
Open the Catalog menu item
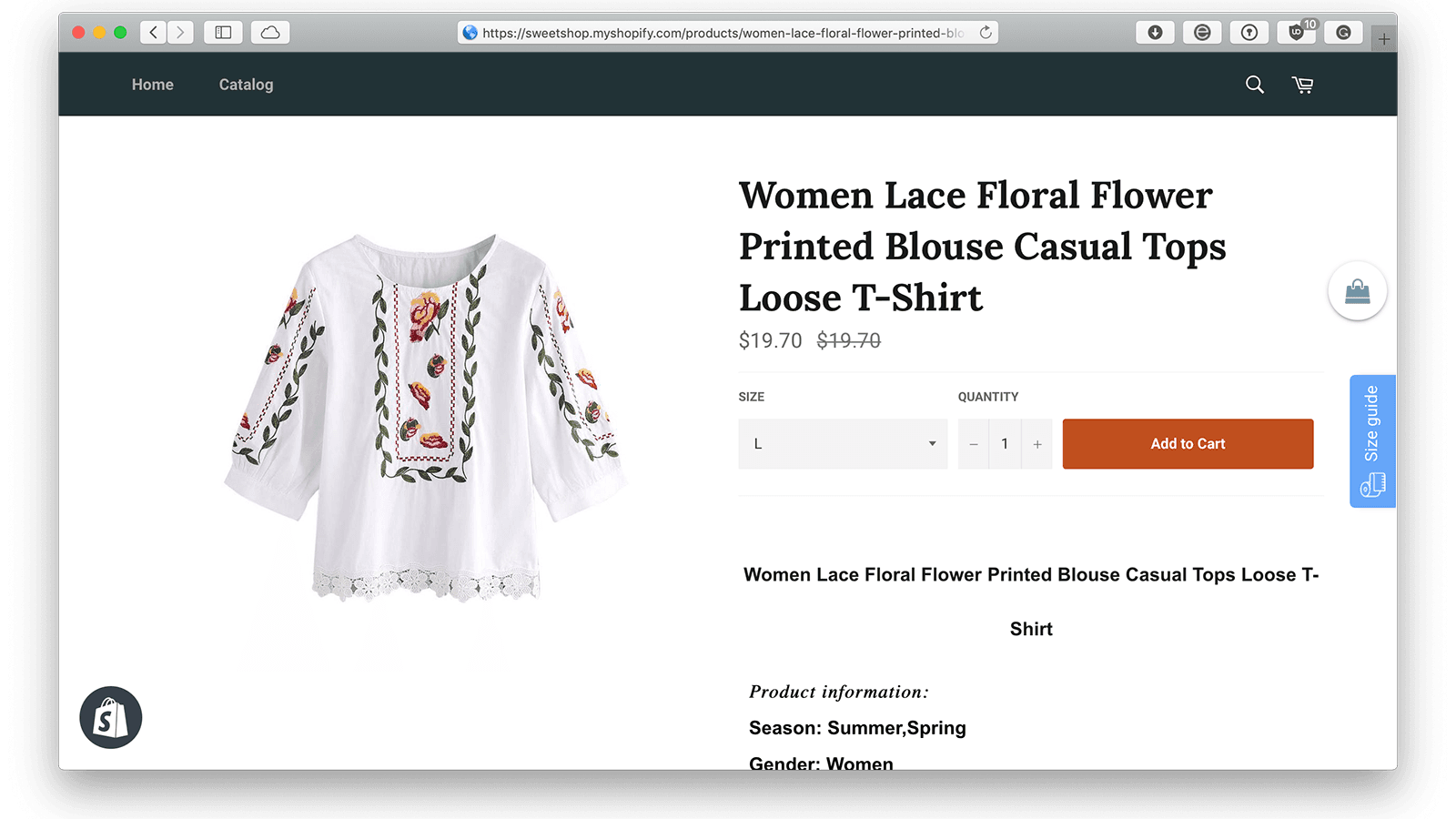click(x=246, y=85)
